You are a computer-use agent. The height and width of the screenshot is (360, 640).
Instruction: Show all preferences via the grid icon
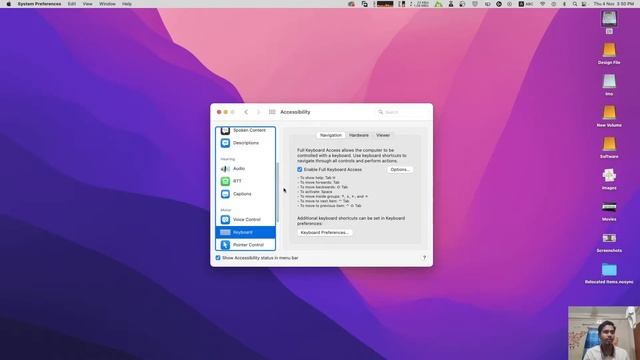pos(272,112)
